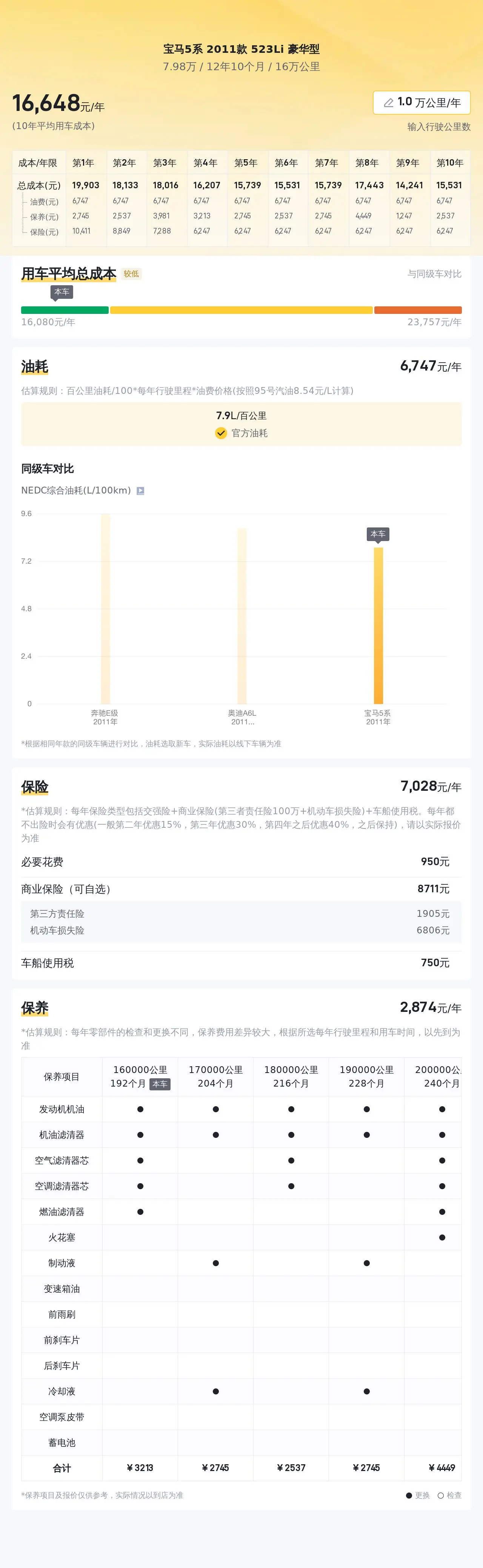Click the pencil edit icon beside 1.0 万公里/年
This screenshot has height=1568, width=483.
tap(388, 103)
